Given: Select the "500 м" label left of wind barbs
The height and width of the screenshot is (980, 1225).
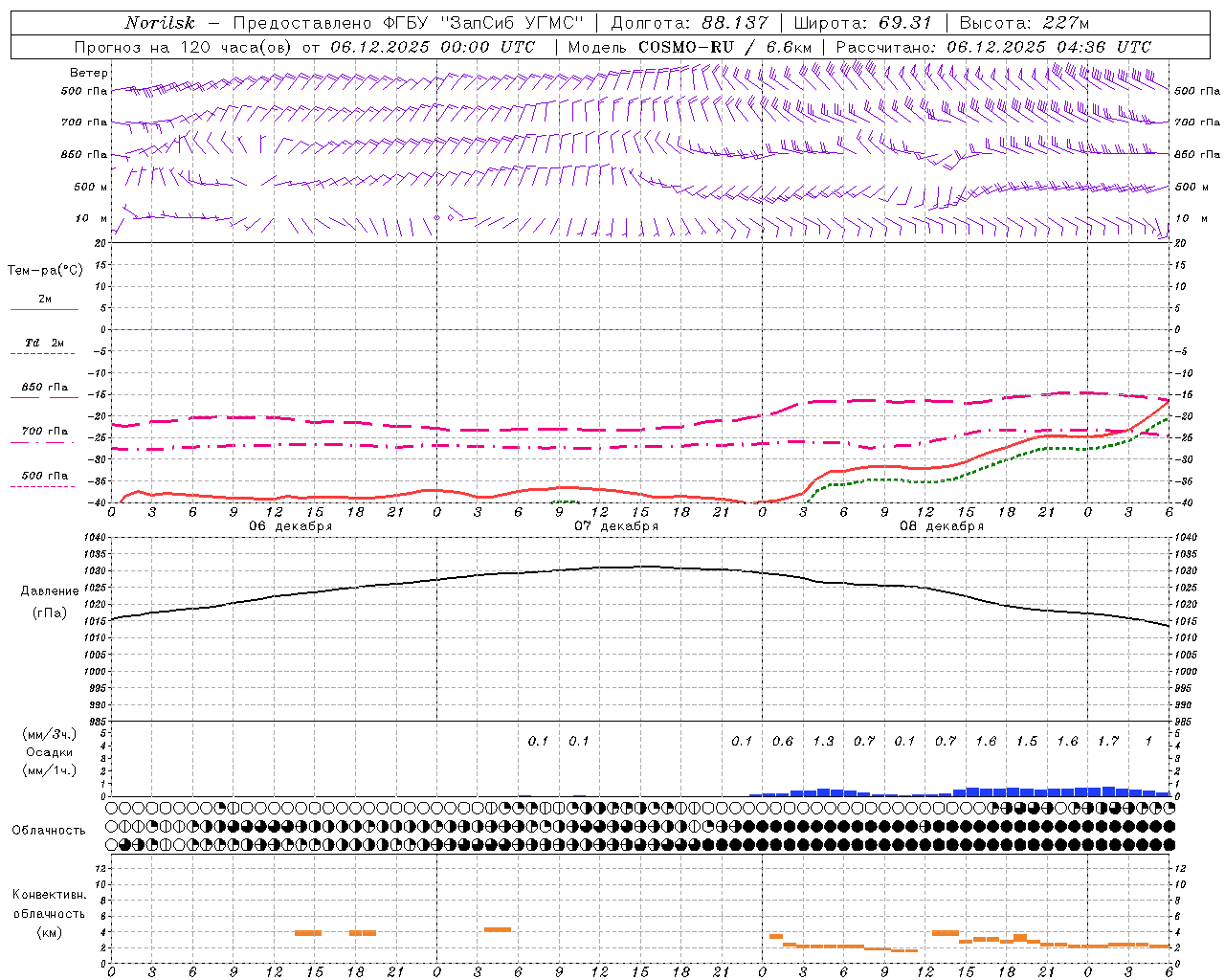Looking at the screenshot, I should (x=91, y=187).
